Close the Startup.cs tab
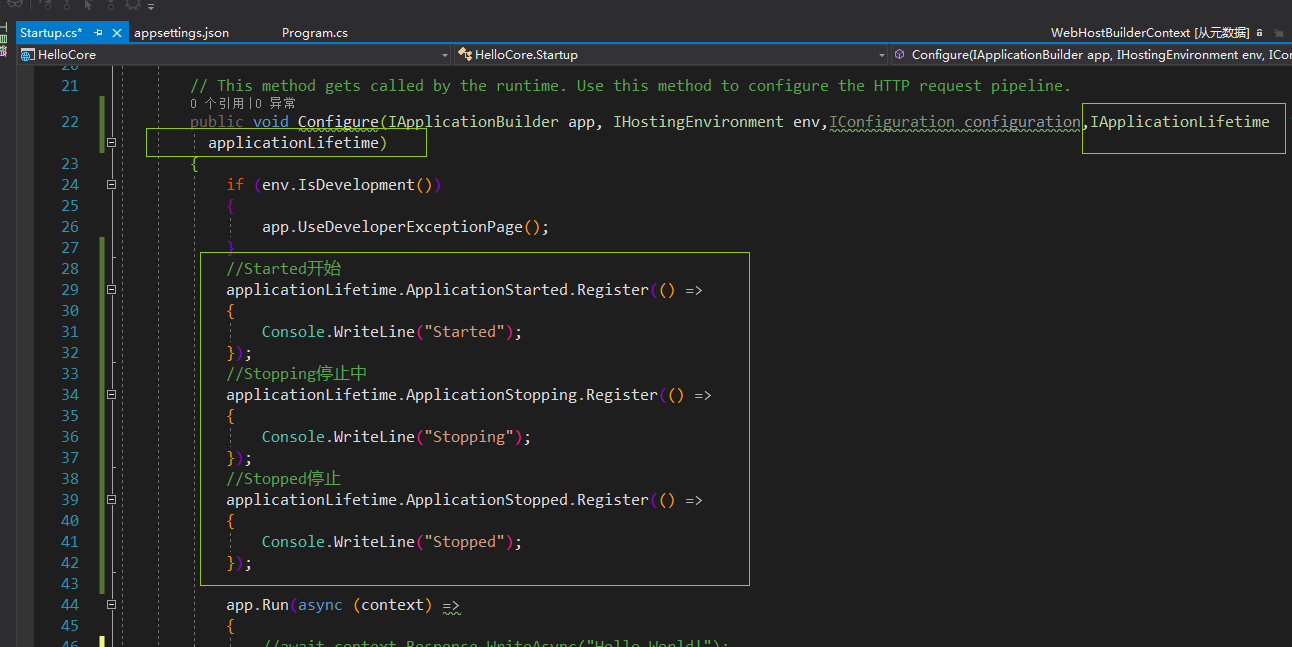1292x647 pixels. click(x=117, y=33)
